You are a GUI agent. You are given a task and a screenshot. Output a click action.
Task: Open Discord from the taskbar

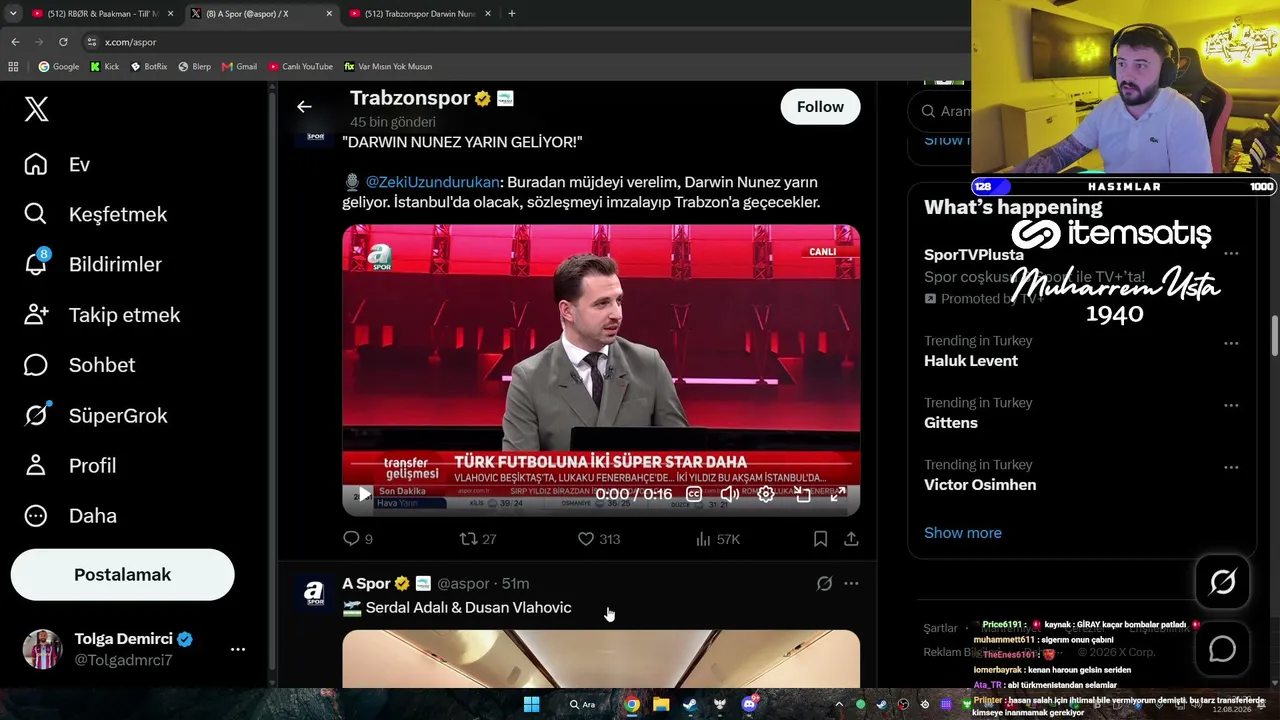(x=749, y=704)
